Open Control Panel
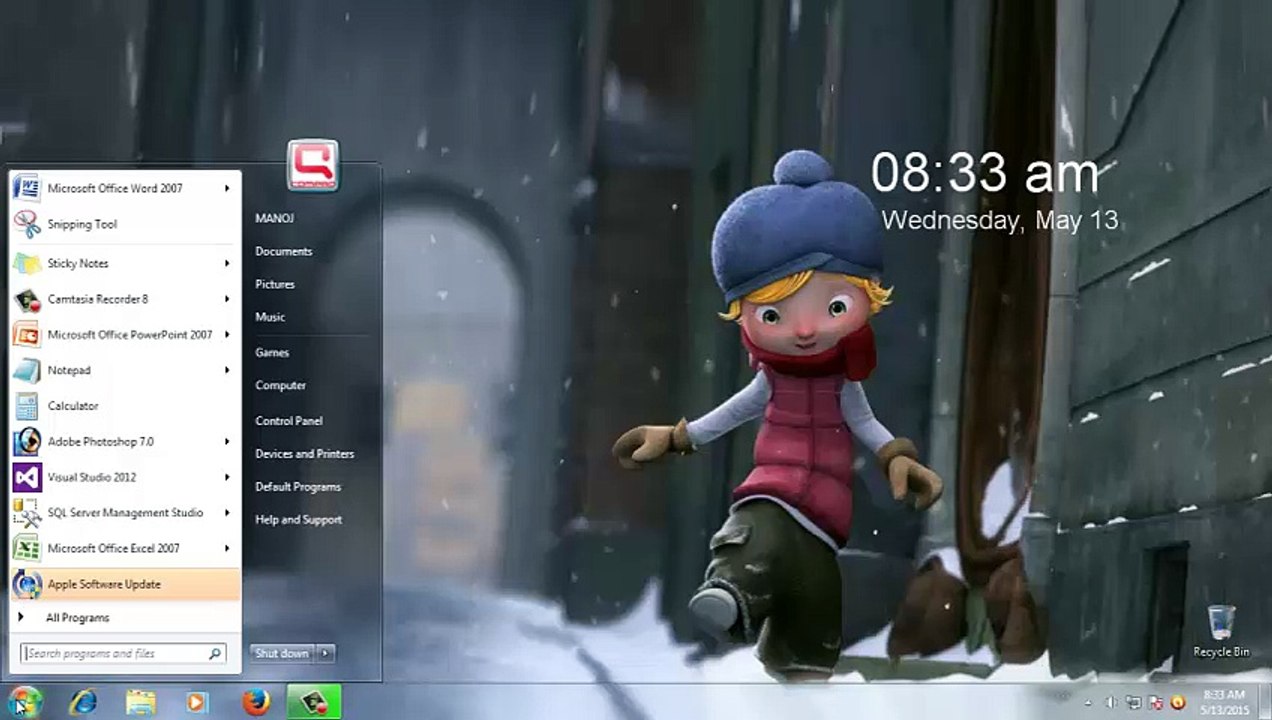This screenshot has height=720, width=1272. coord(289,421)
